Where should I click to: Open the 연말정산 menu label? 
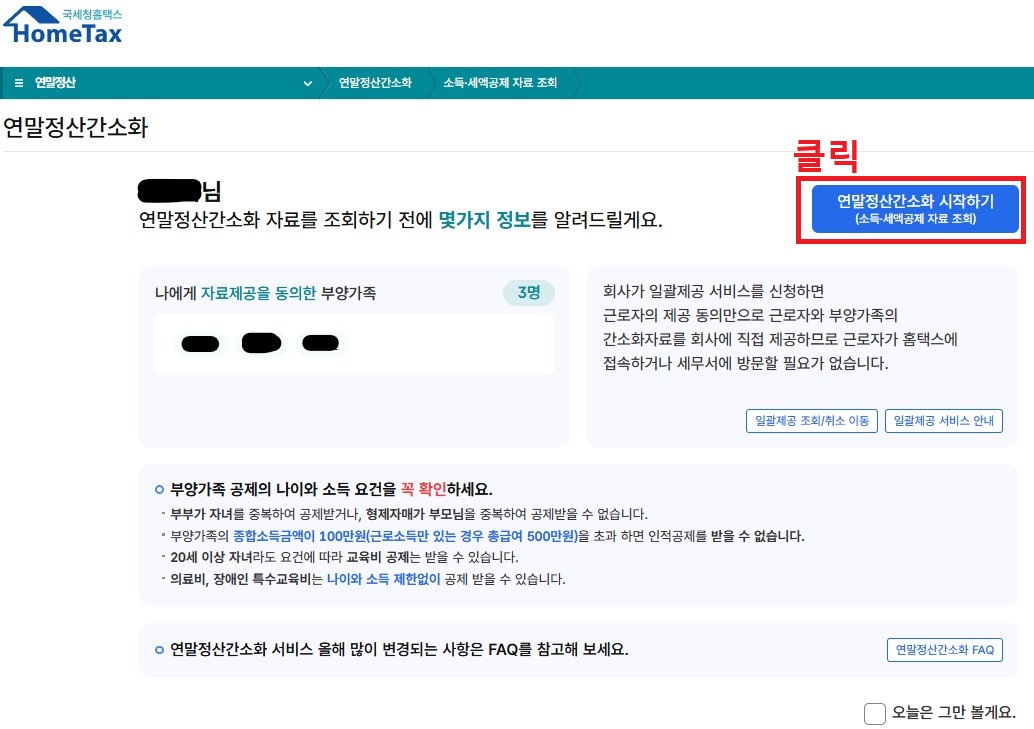pyautogui.click(x=55, y=83)
